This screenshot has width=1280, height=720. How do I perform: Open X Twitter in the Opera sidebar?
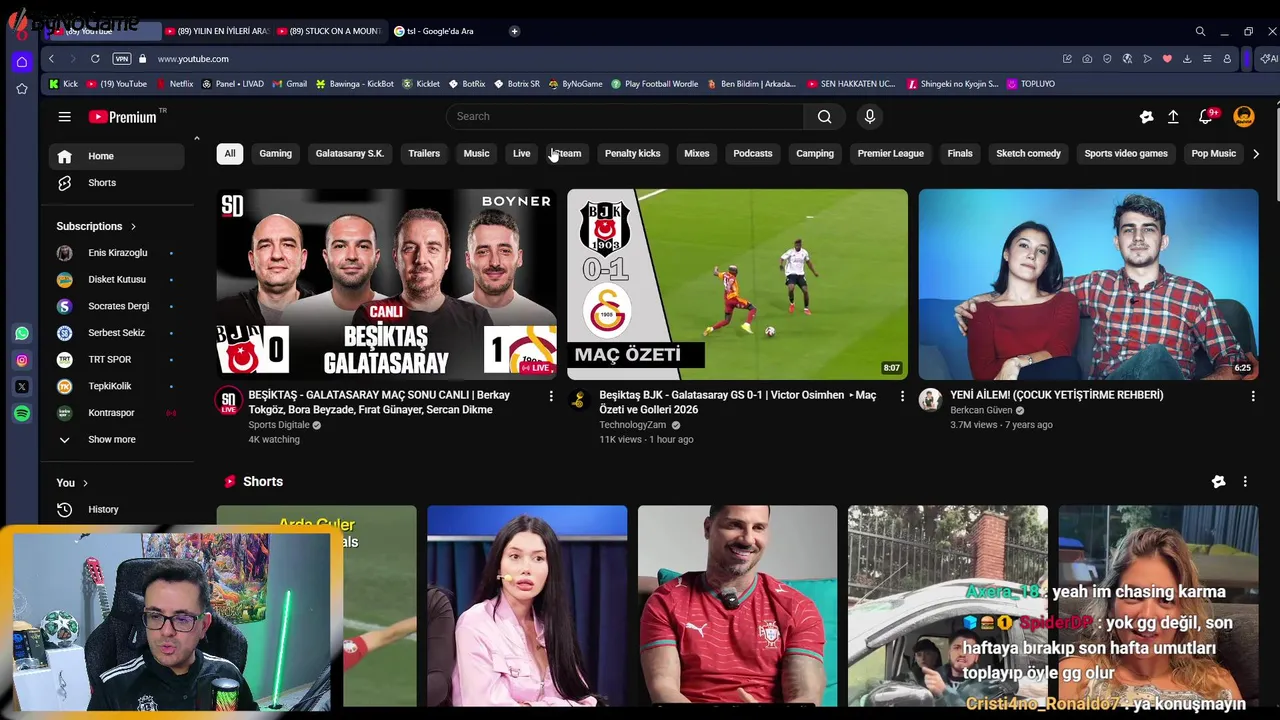tap(22, 387)
